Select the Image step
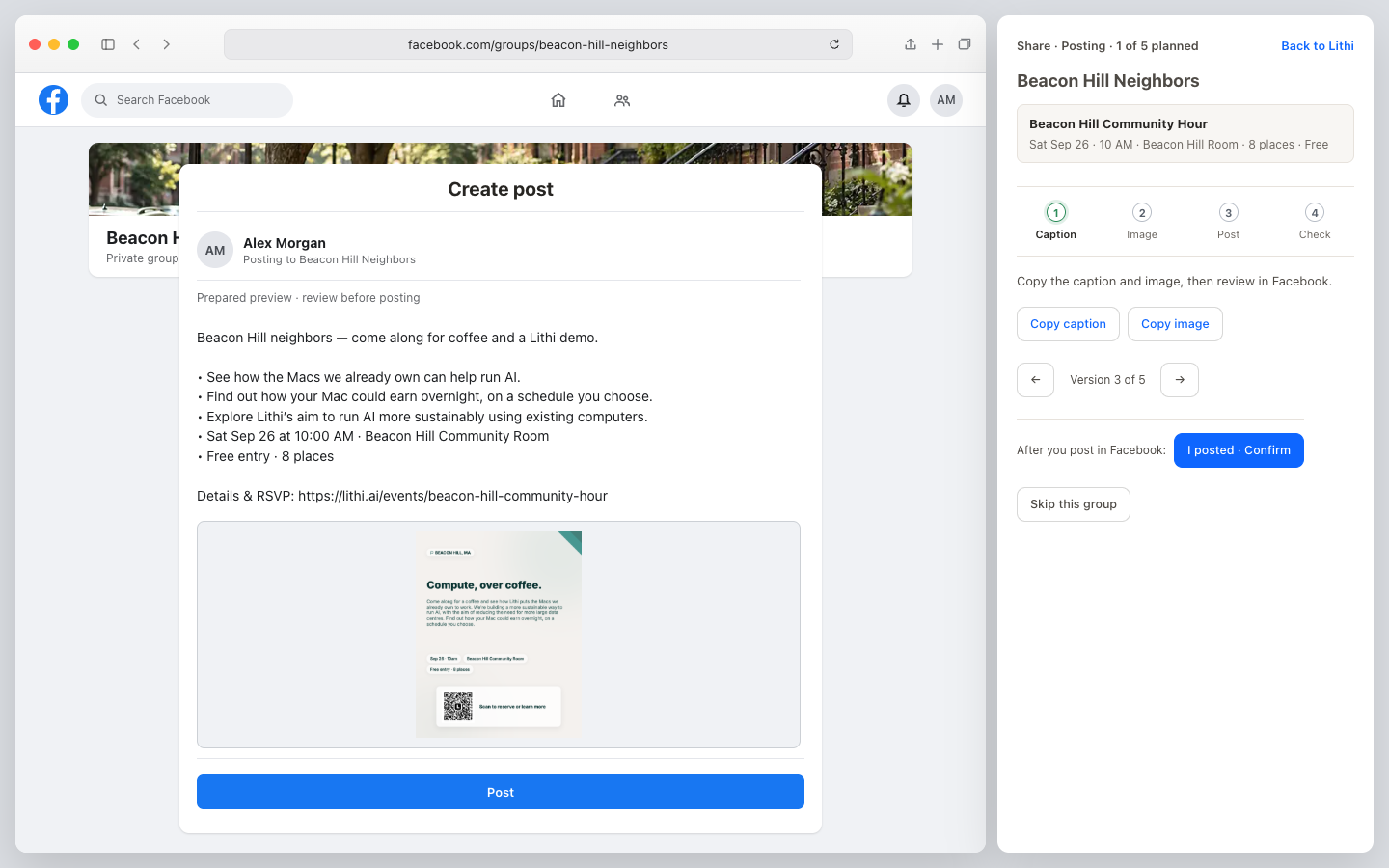The image size is (1389, 868). [1142, 222]
